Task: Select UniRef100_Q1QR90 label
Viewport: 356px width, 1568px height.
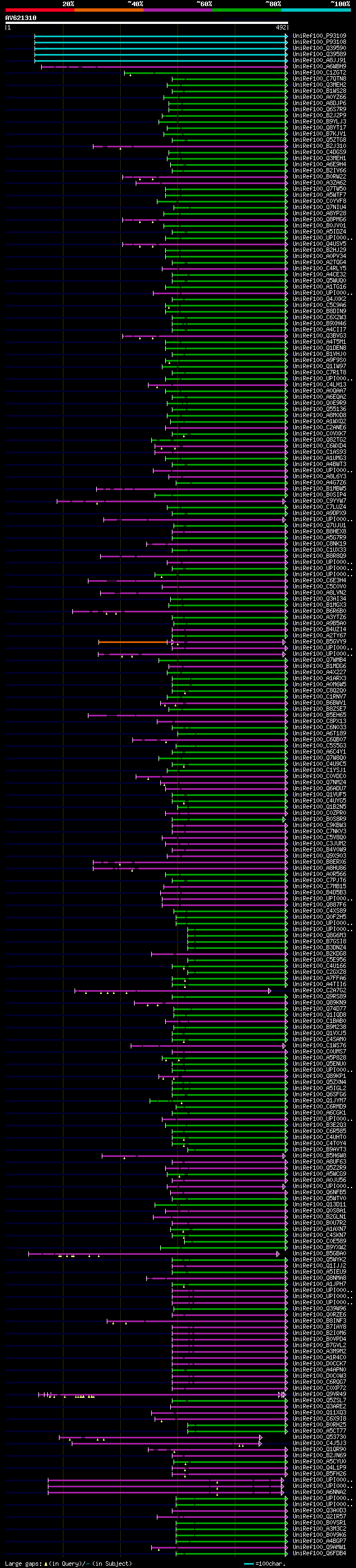Action: pyautogui.click(x=319, y=1449)
